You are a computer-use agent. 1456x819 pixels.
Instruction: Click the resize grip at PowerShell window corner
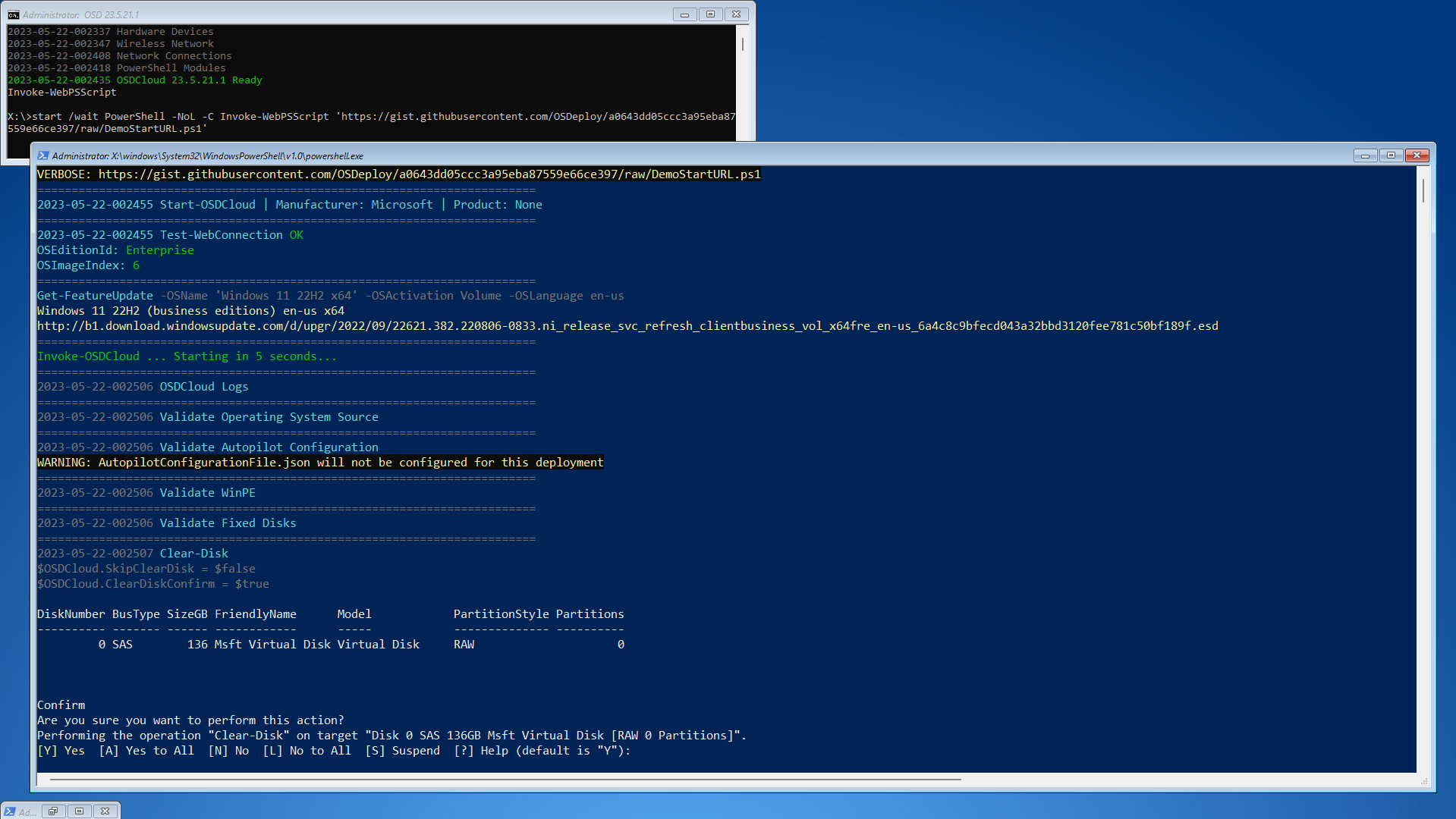(1424, 782)
